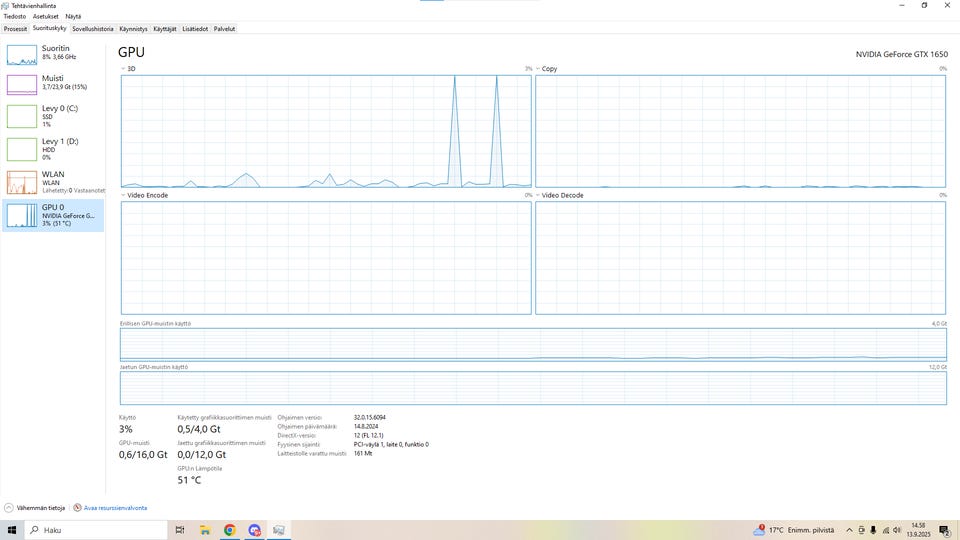Click the dedicated GPU memory usage graph
The width and height of the screenshot is (960, 540).
[x=533, y=344]
